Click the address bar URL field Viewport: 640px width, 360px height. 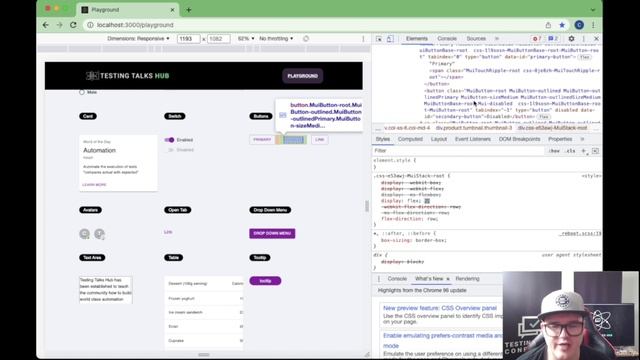(314, 25)
